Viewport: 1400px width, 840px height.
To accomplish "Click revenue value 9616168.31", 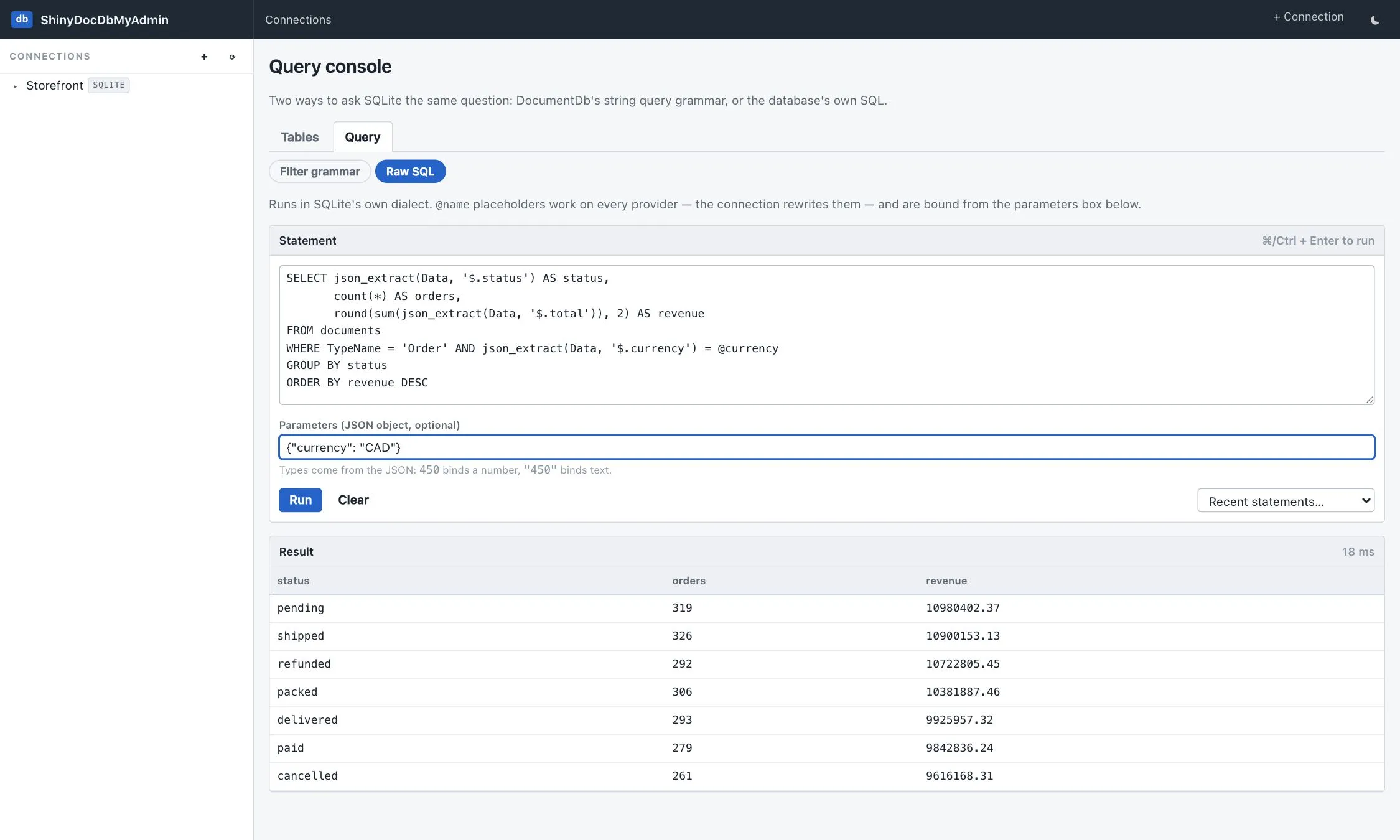I will [959, 776].
